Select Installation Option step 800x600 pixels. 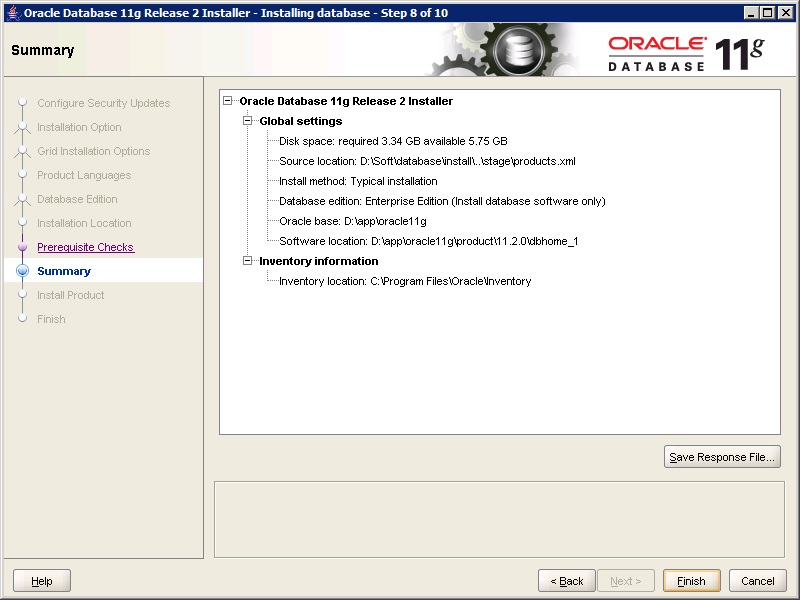click(x=79, y=127)
